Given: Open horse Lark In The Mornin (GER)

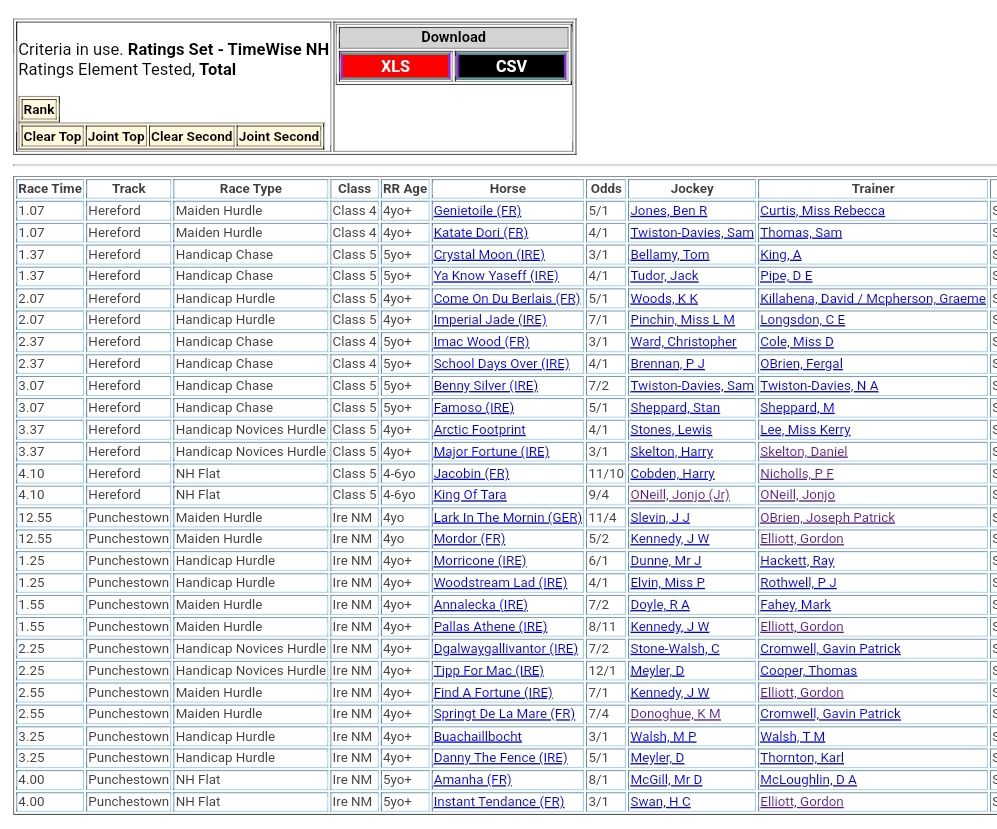Looking at the screenshot, I should [x=507, y=518].
